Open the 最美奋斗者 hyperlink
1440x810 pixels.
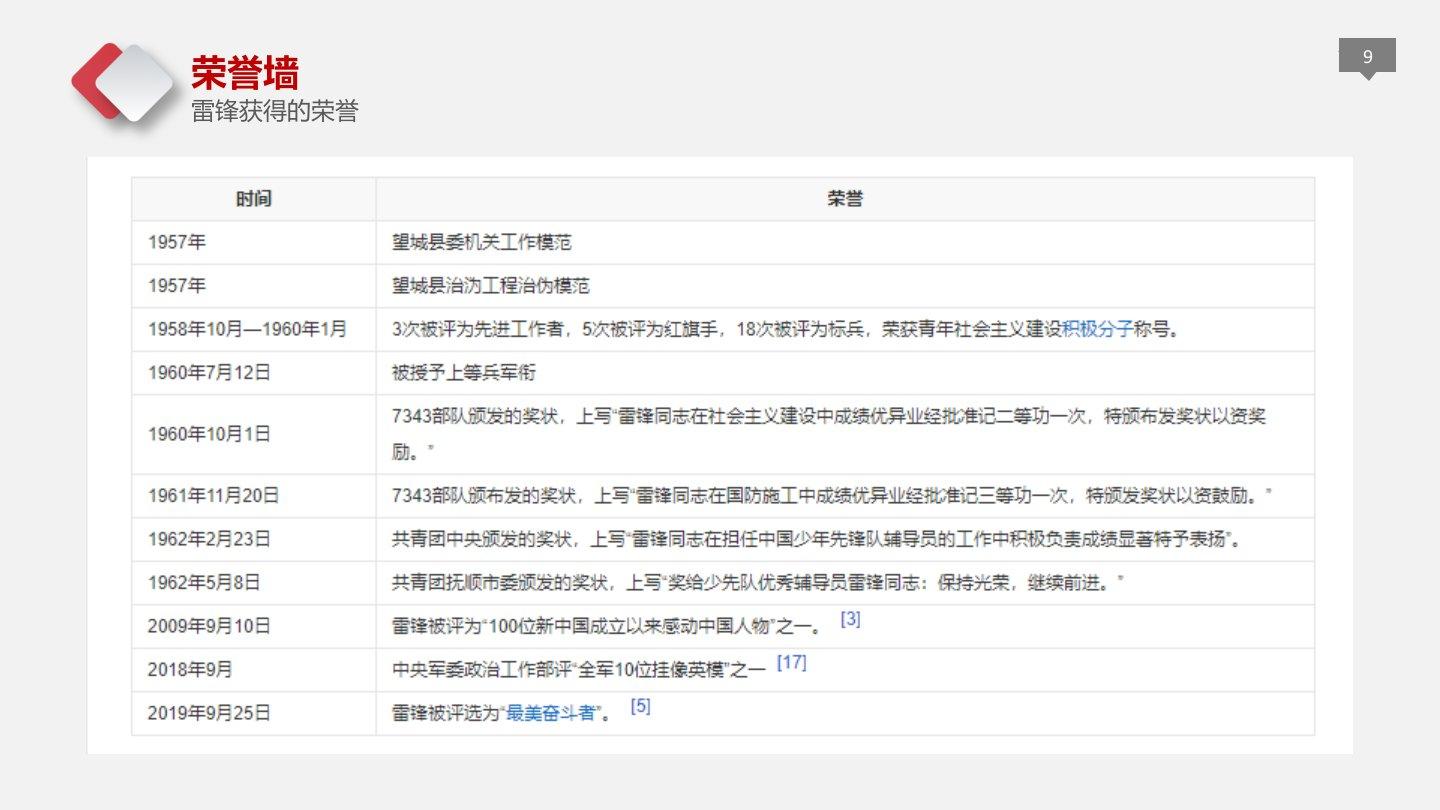click(551, 713)
